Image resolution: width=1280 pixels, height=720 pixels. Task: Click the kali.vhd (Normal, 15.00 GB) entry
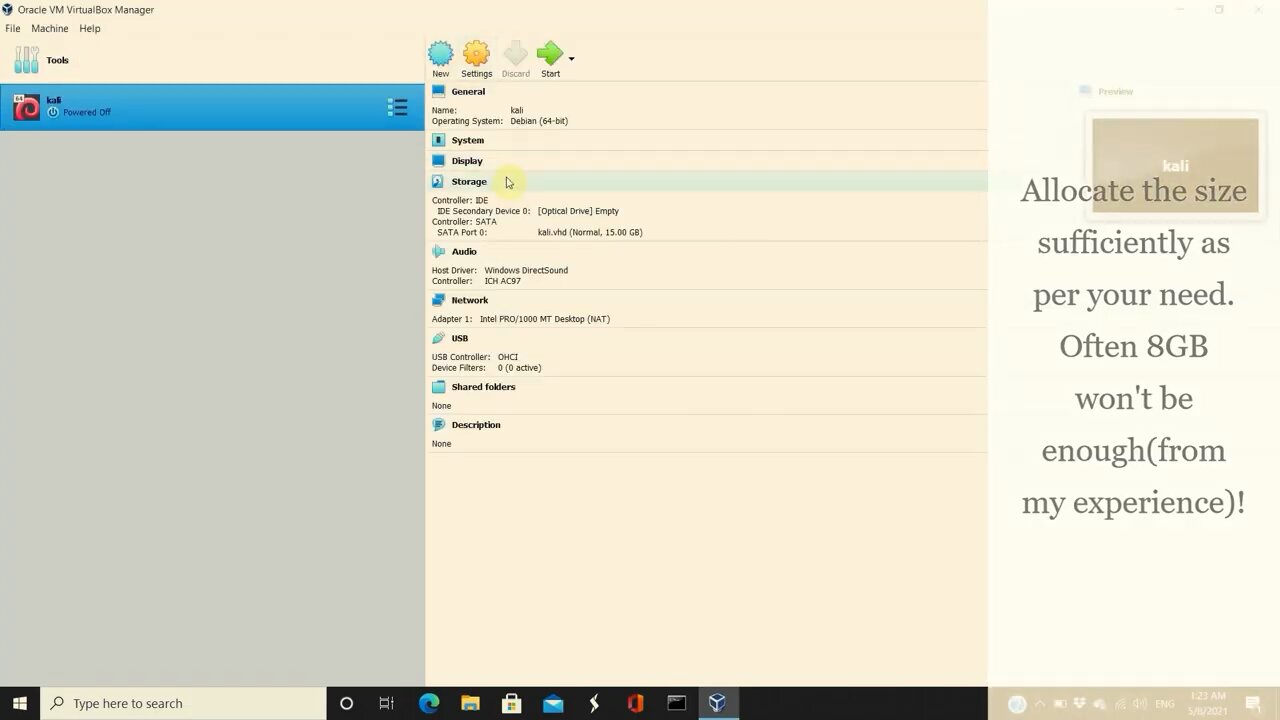[x=590, y=232]
